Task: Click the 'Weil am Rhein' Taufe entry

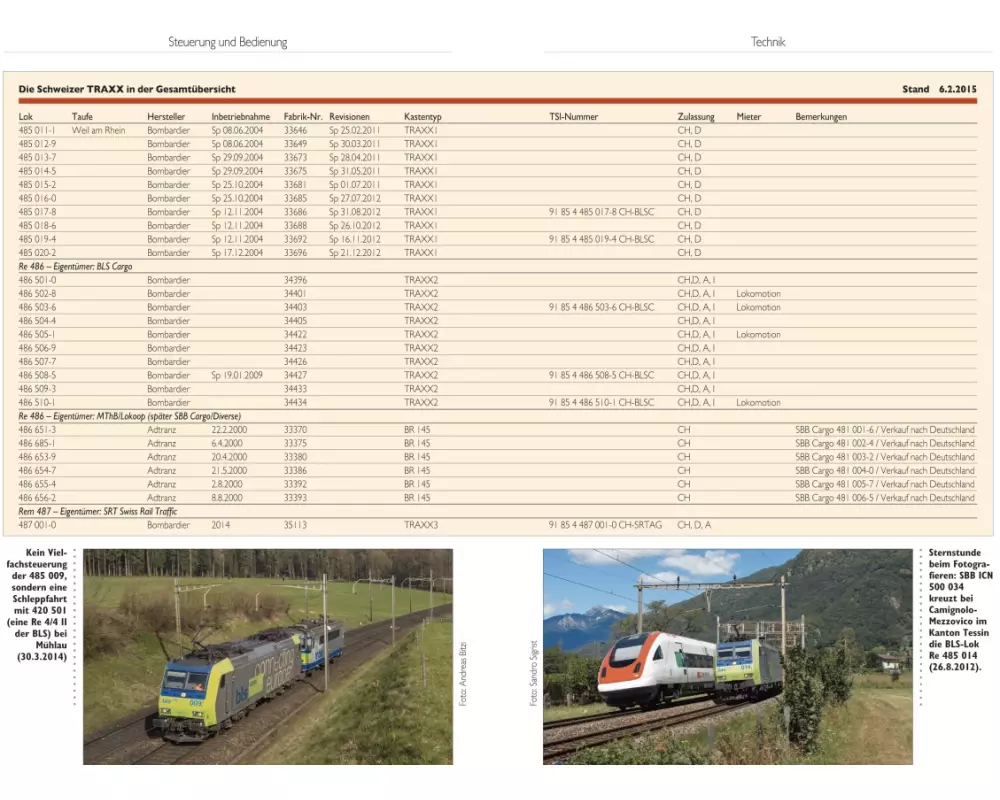Action: point(99,130)
